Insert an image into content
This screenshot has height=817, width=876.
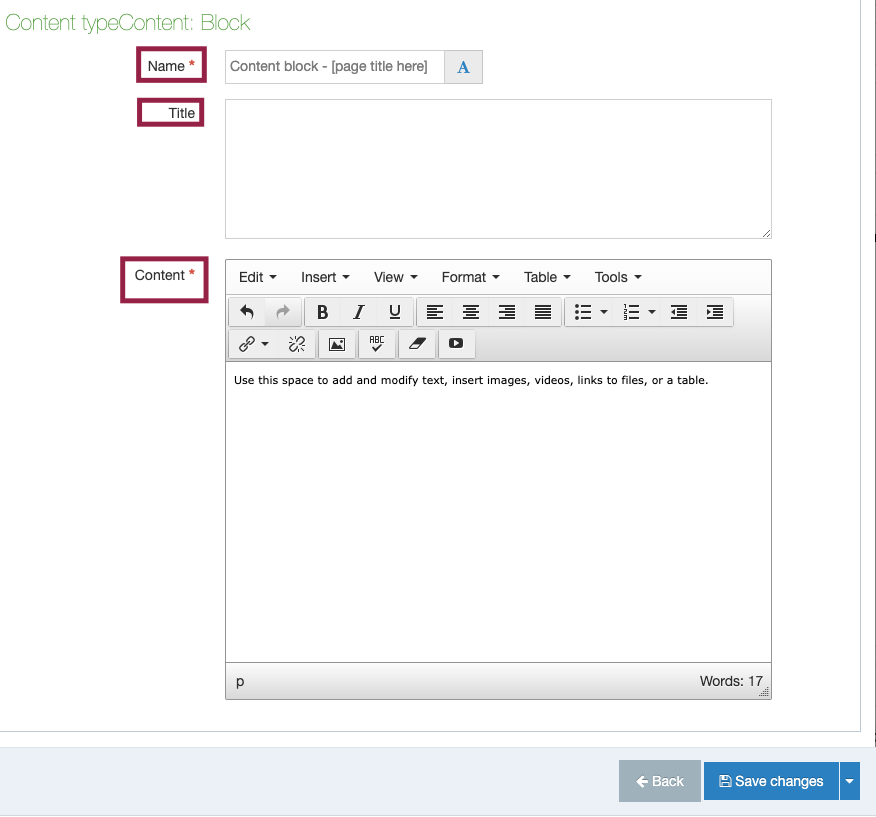point(337,344)
